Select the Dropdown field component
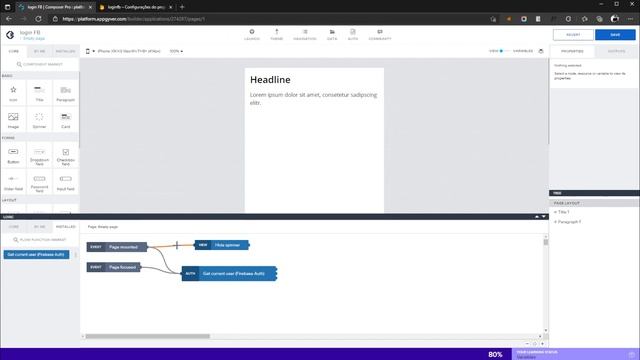 40,155
